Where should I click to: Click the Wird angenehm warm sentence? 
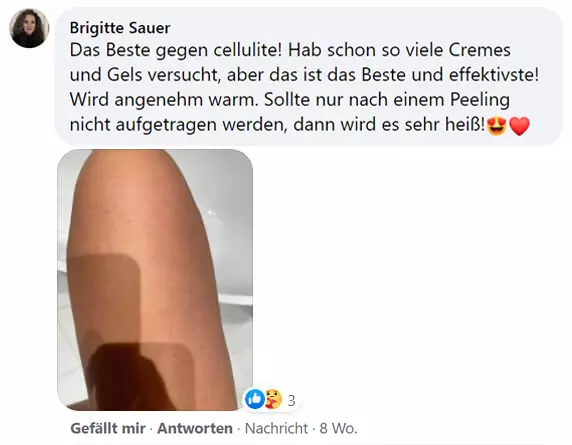(164, 100)
